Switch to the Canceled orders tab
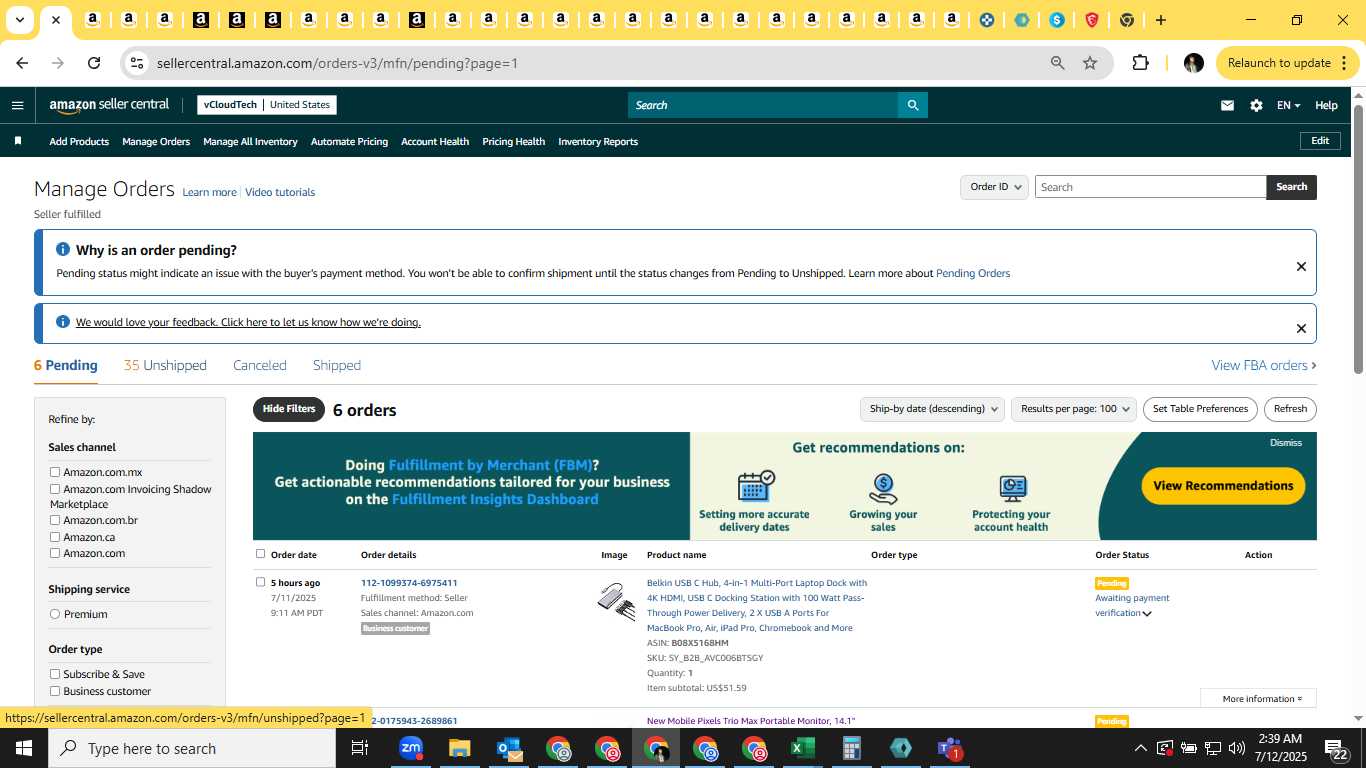1366x768 pixels. tap(260, 365)
